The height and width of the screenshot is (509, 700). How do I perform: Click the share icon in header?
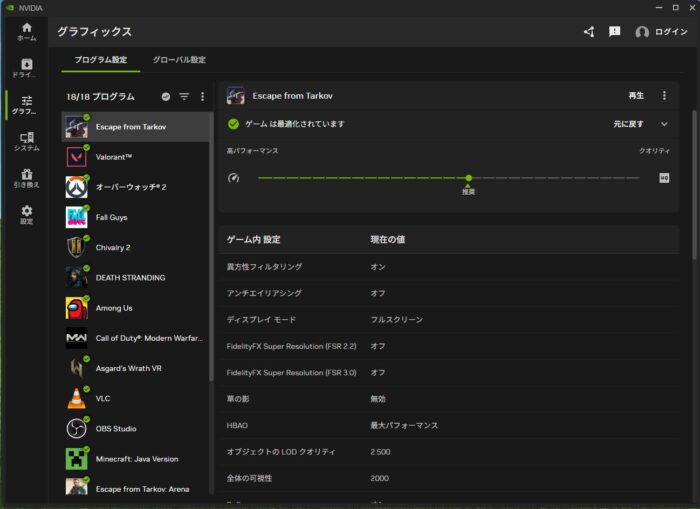(x=589, y=32)
